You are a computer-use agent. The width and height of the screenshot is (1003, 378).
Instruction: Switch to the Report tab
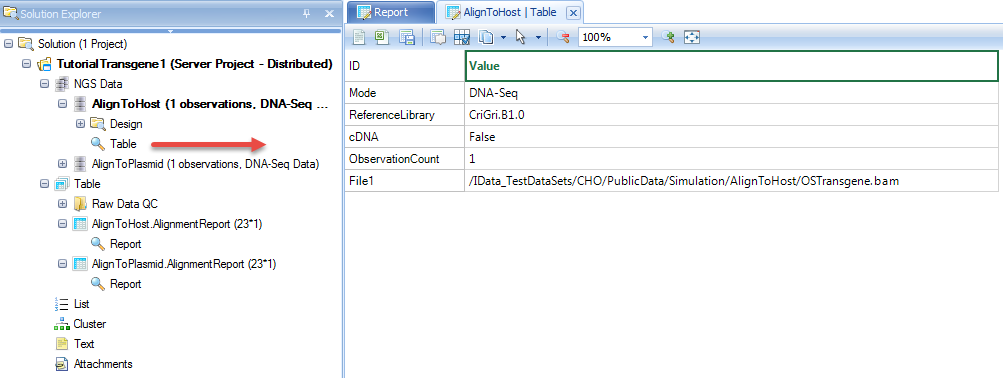[390, 12]
